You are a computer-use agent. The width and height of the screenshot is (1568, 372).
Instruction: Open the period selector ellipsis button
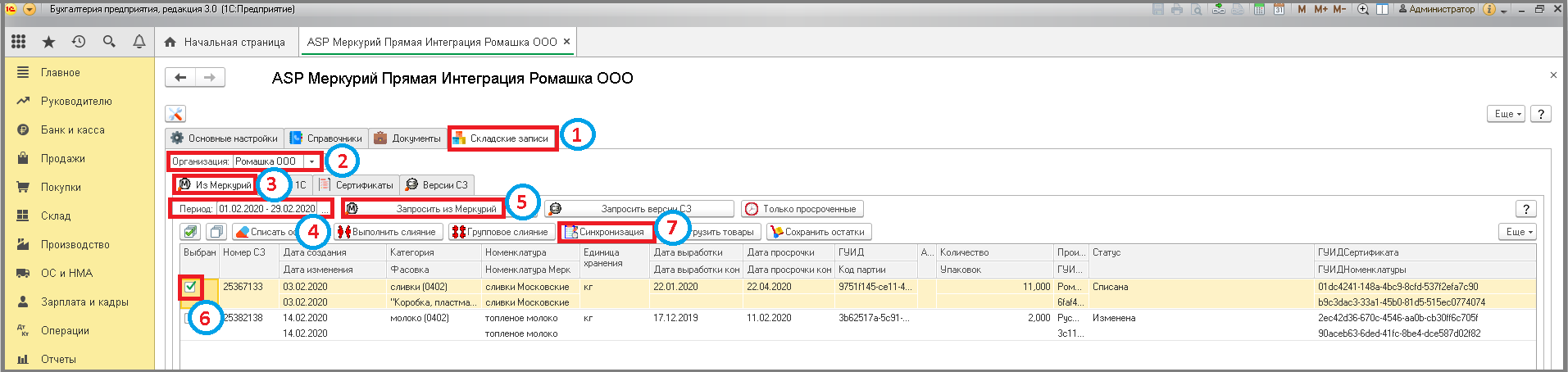tap(325, 209)
